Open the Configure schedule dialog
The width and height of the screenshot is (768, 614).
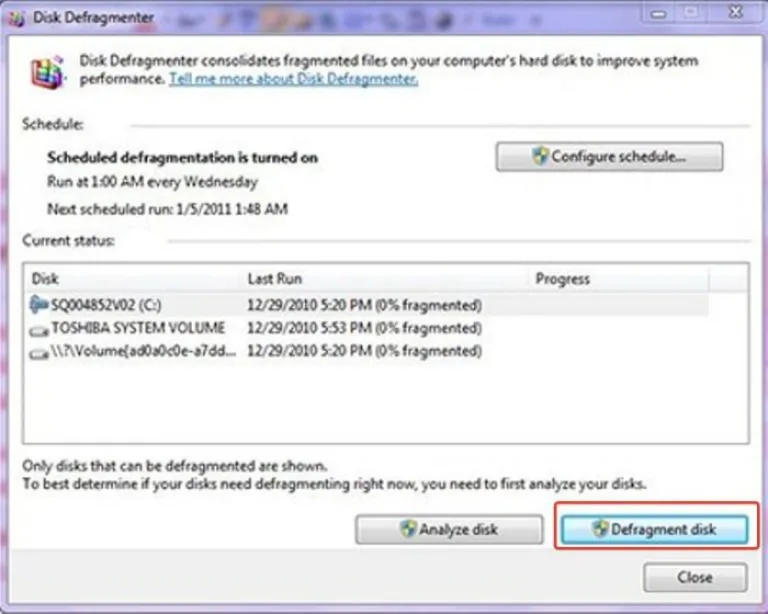coord(609,157)
